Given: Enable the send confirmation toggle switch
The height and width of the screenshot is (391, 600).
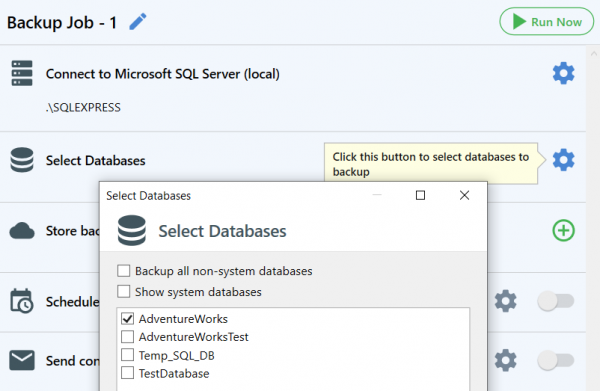Looking at the screenshot, I should tap(556, 360).
